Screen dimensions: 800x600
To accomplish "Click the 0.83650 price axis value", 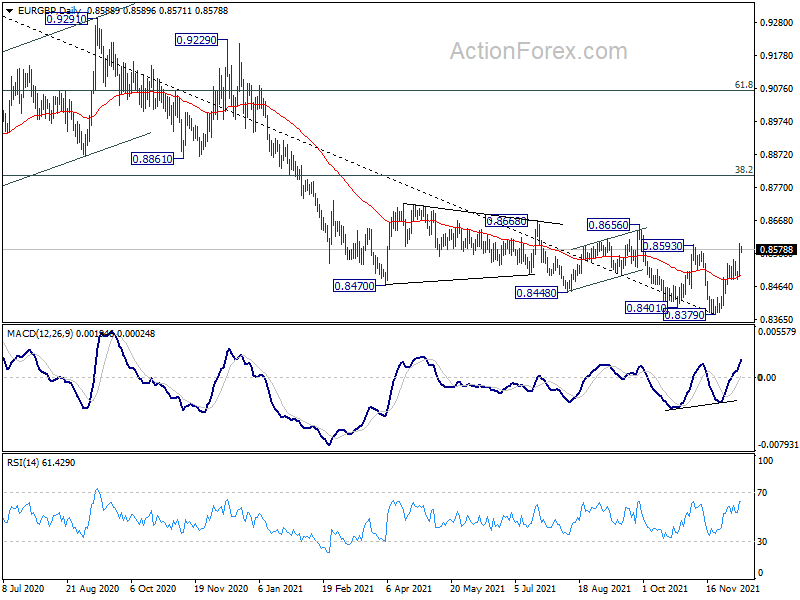I will coord(777,319).
